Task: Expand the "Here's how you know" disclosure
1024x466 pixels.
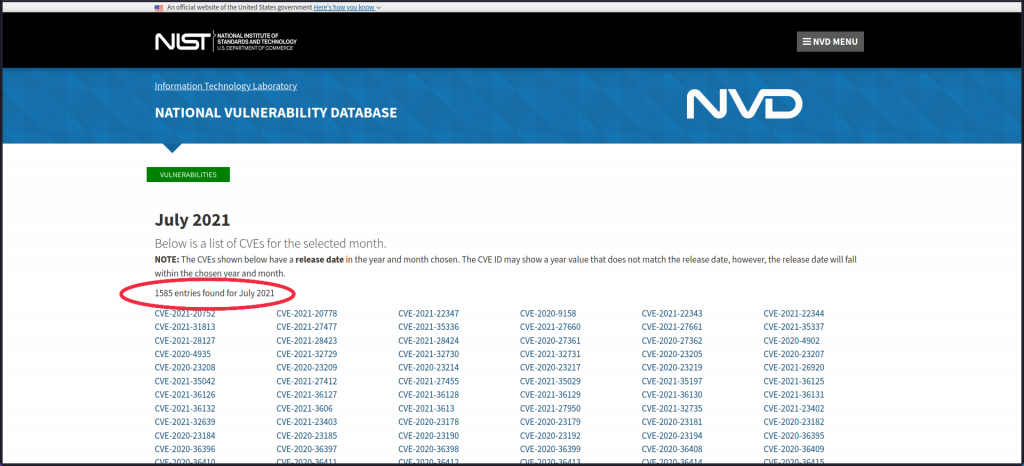Action: (346, 7)
